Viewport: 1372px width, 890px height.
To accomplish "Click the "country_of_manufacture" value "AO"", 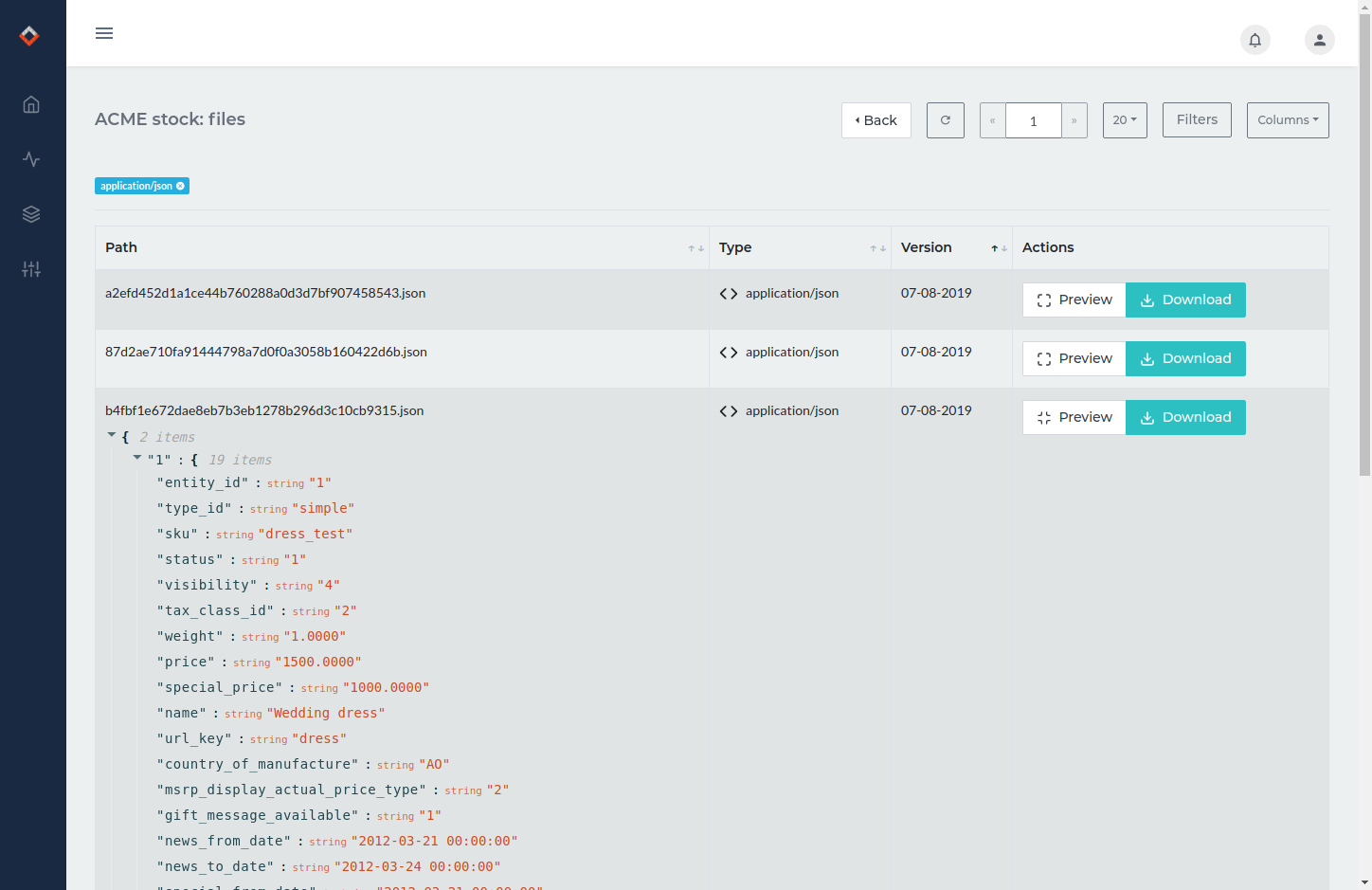I will pyautogui.click(x=433, y=765).
